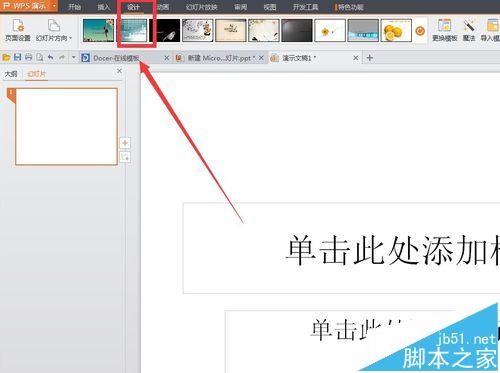Add new slide with plus button beside thumbnail
Viewport: 500px width, 373px height.
coord(125,143)
